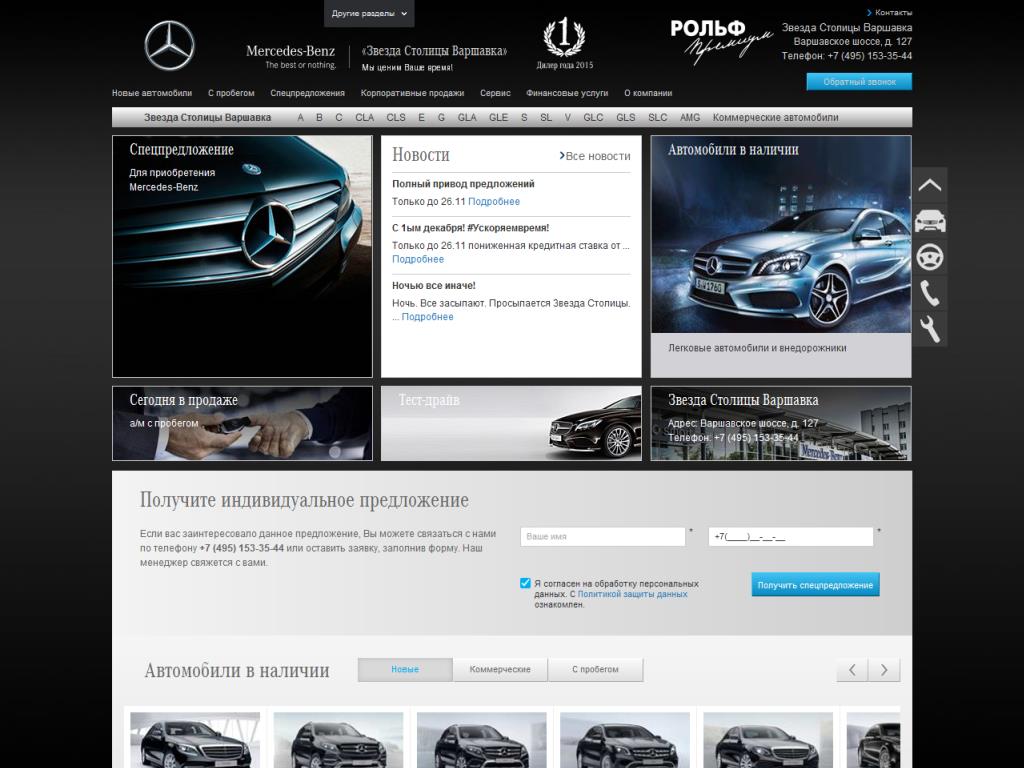
Task: Open Новые автомобили menu
Action: [152, 93]
